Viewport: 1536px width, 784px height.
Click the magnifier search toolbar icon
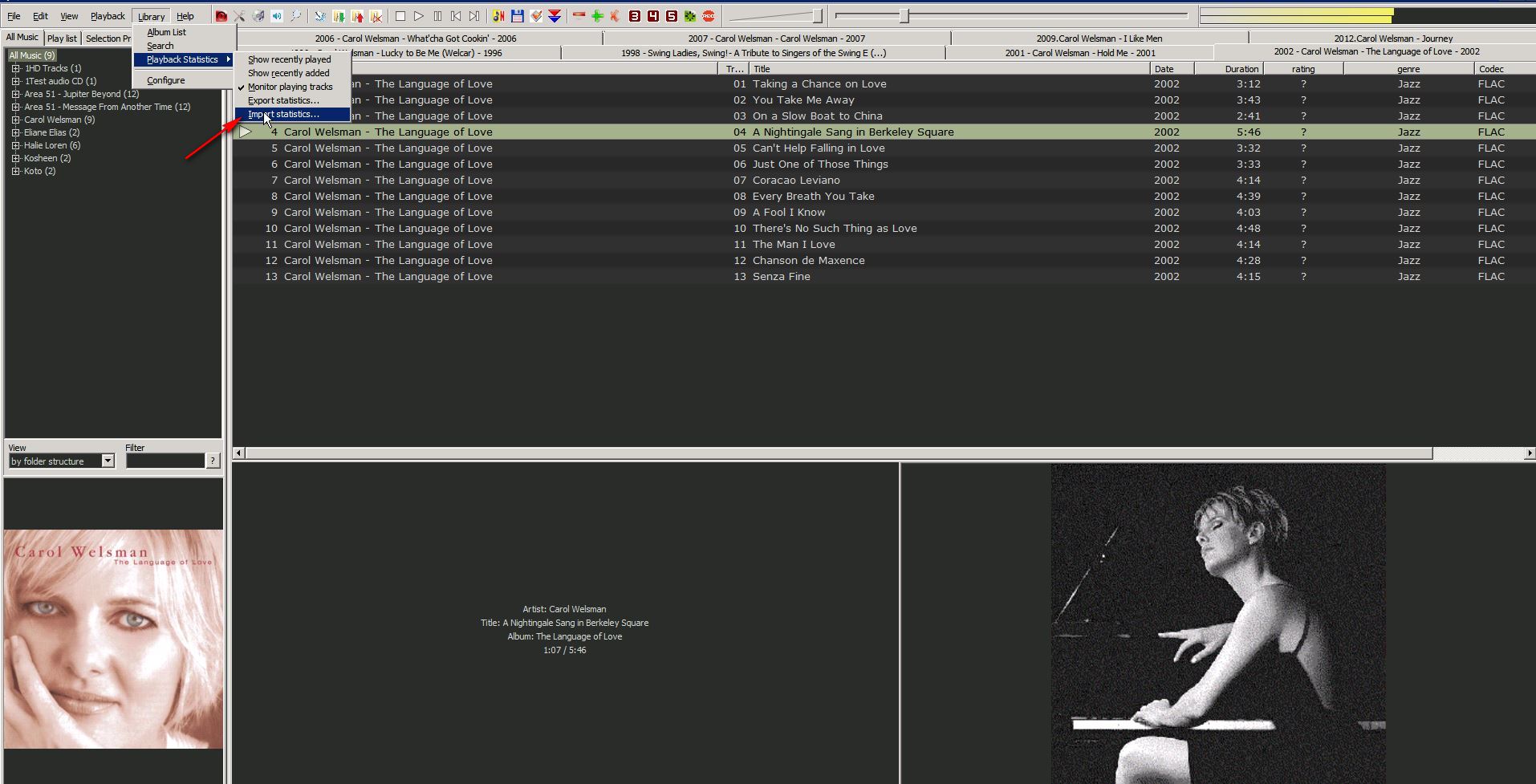296,16
